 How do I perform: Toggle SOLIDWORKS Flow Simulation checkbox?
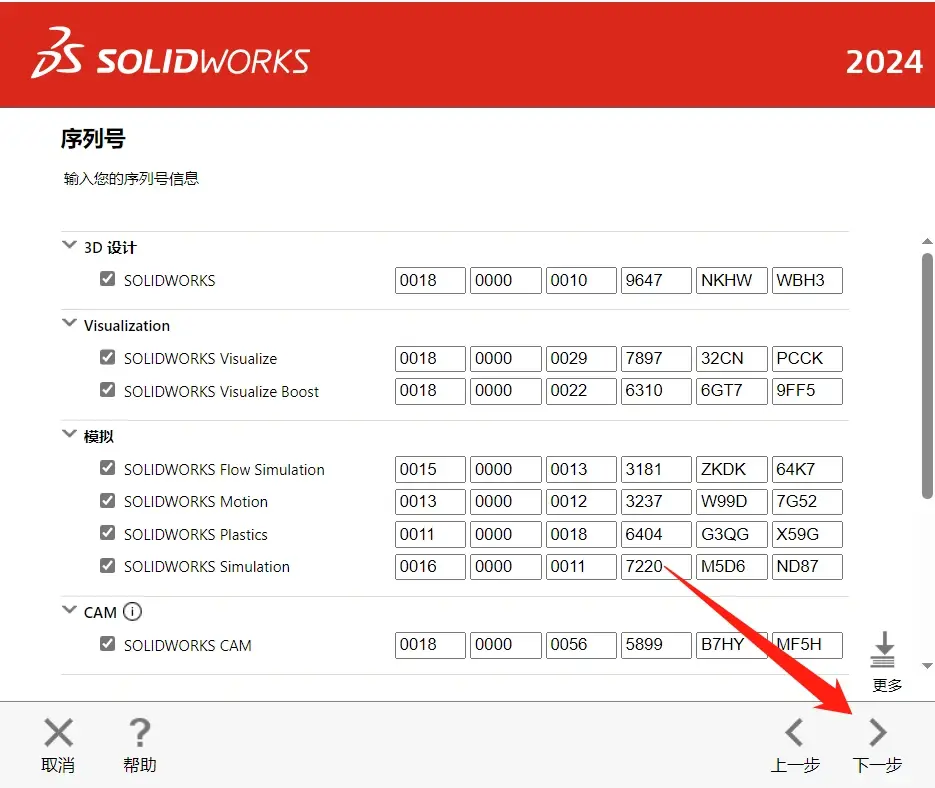(107, 468)
